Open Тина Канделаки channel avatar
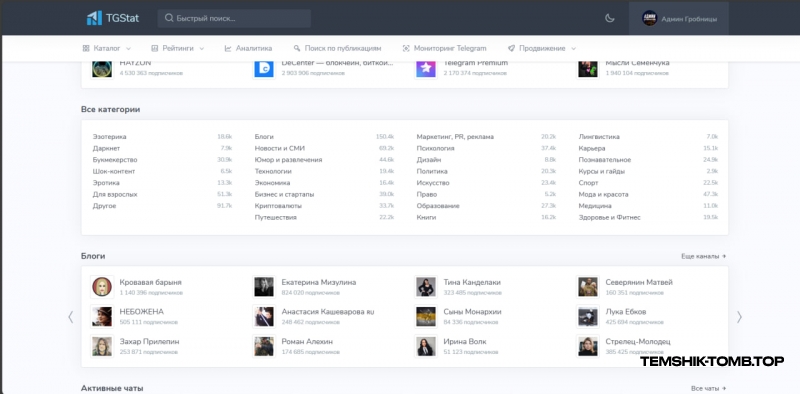800x394 pixels. coord(426,287)
